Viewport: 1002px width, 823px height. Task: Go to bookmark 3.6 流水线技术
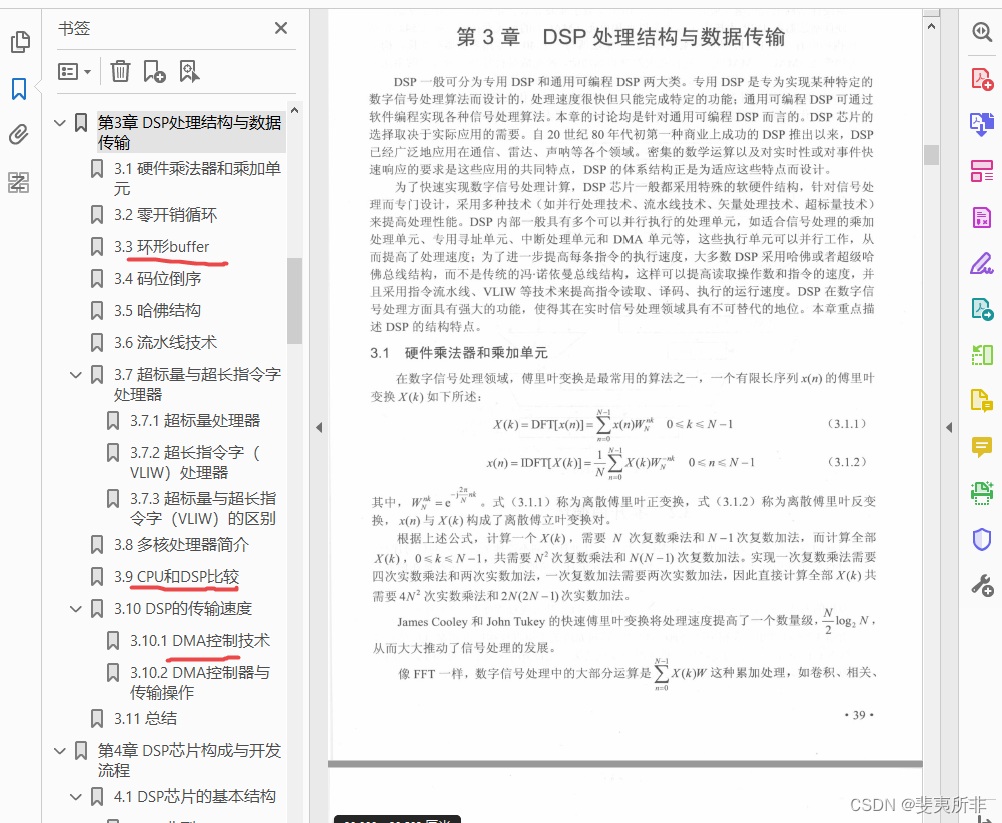[166, 342]
